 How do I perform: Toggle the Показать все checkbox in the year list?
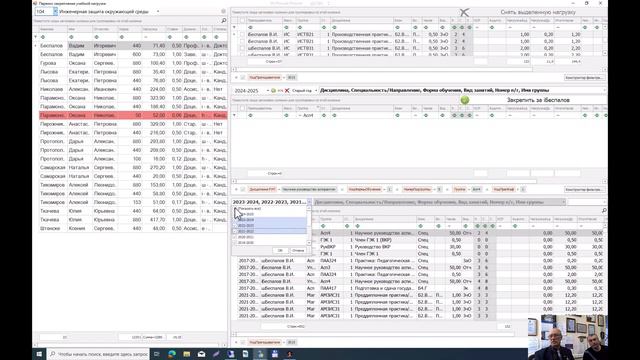point(236,209)
